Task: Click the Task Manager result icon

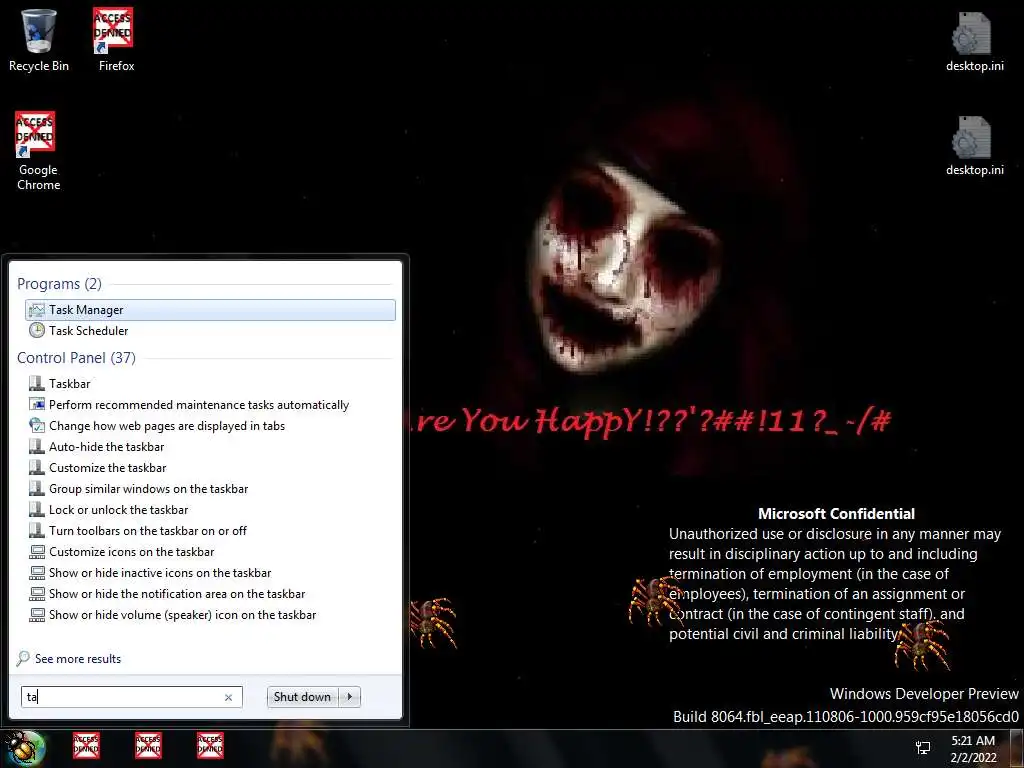Action: click(x=37, y=310)
